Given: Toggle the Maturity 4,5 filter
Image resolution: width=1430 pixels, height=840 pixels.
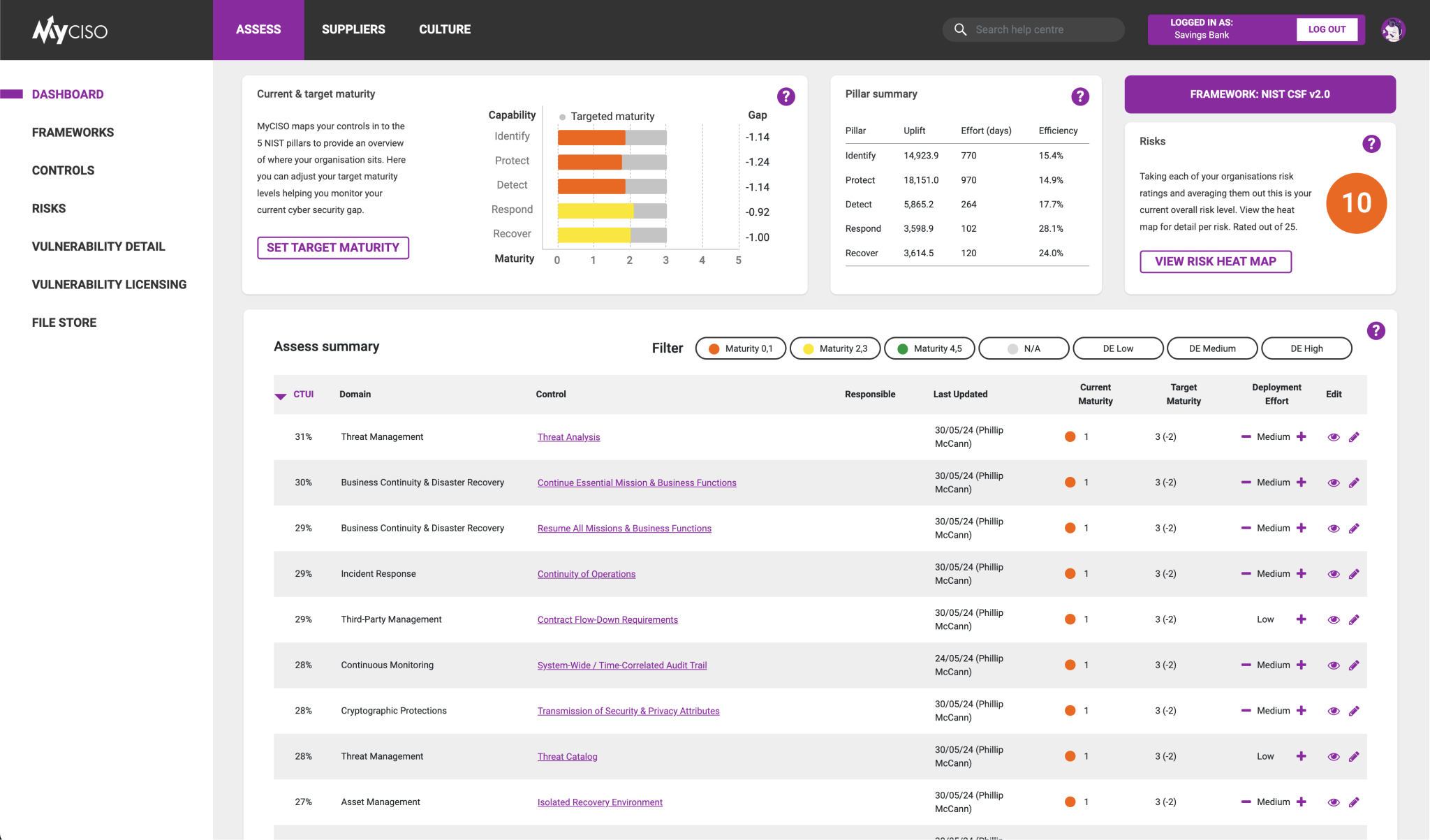Looking at the screenshot, I should pos(929,348).
